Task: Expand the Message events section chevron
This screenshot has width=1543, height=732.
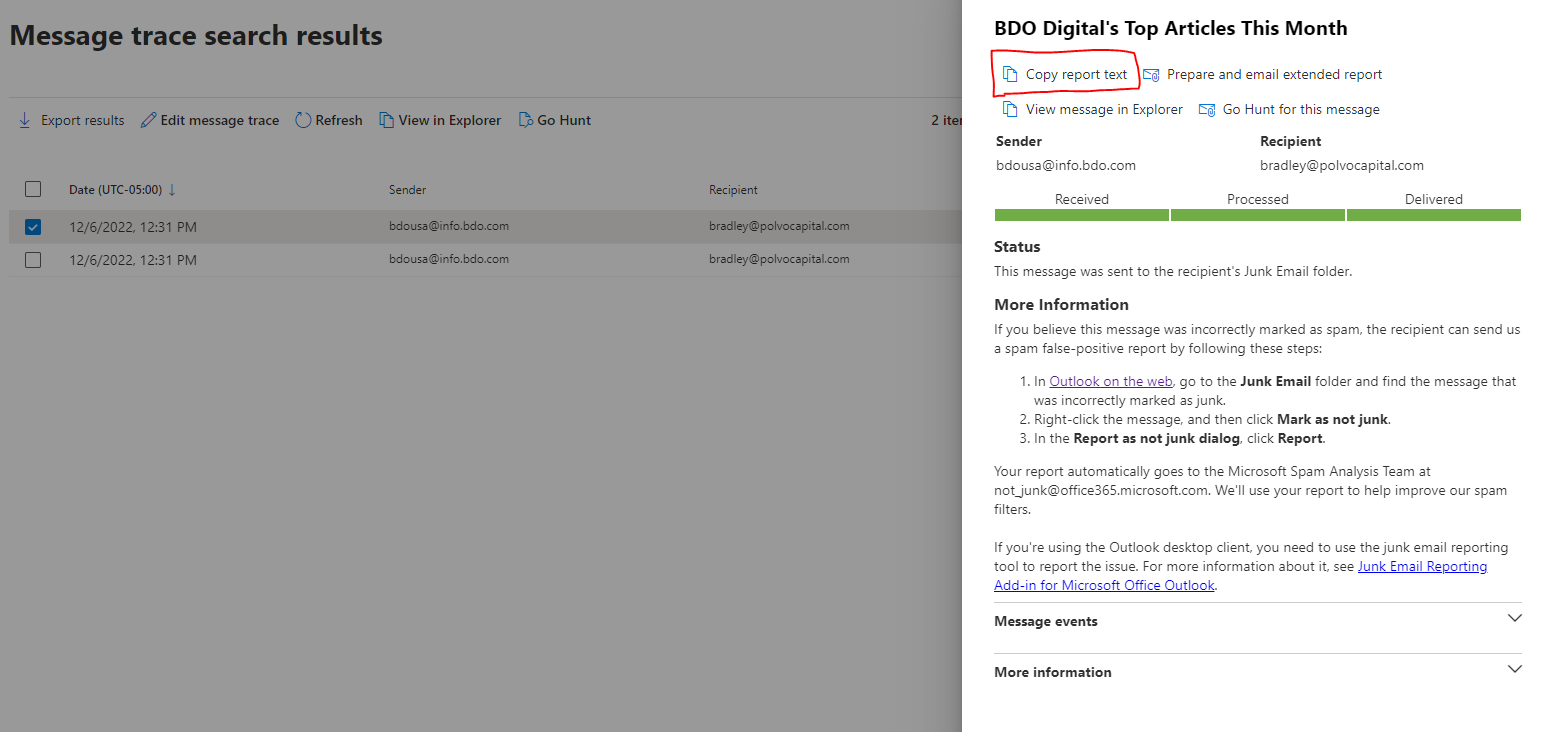Action: 1514,619
